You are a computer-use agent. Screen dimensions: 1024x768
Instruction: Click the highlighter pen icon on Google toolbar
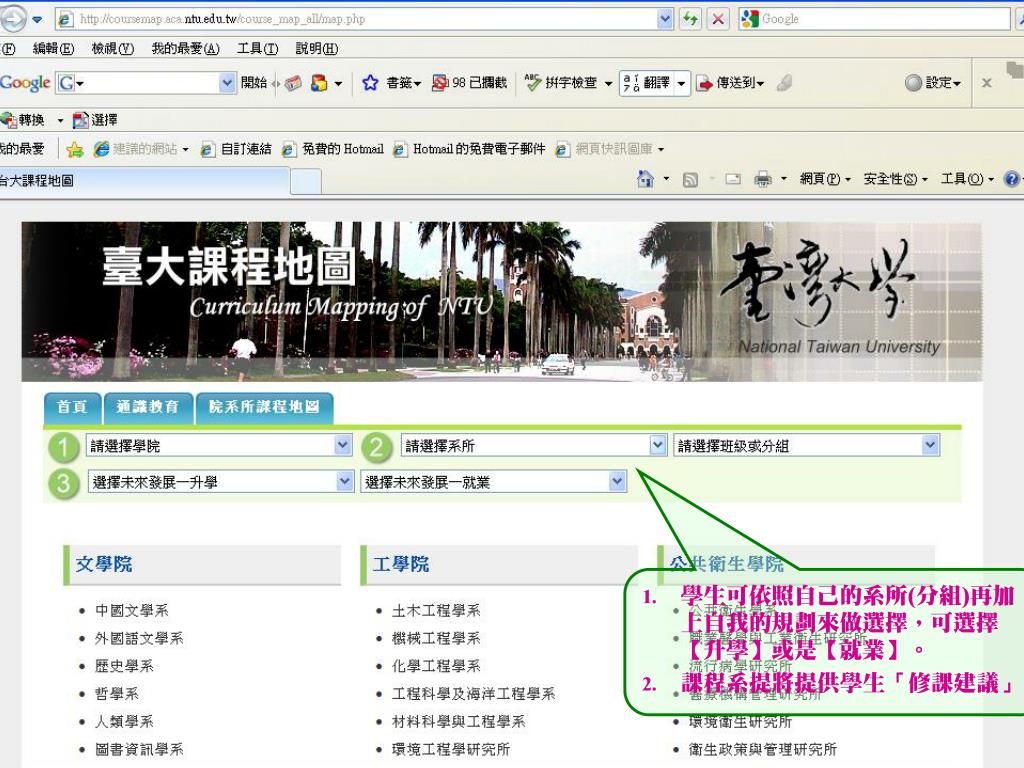pos(784,83)
